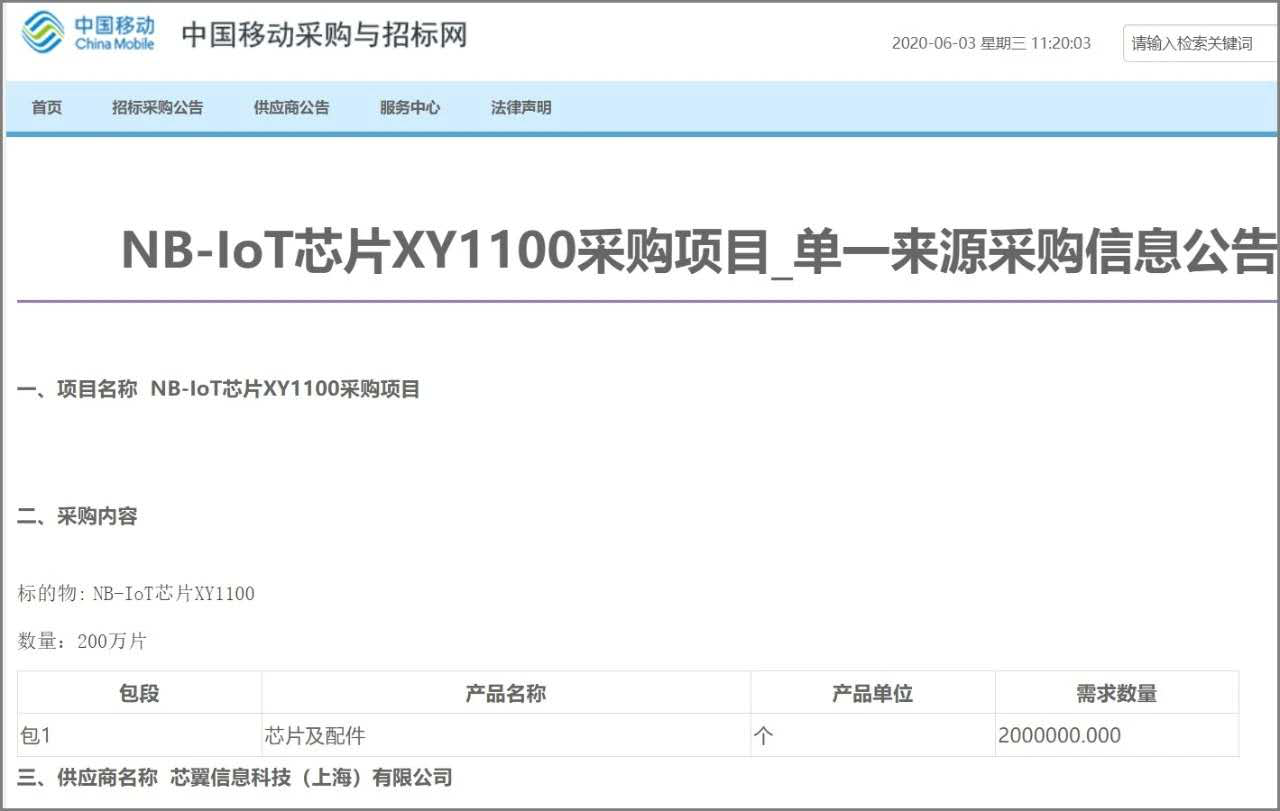The height and width of the screenshot is (811, 1280).
Task: Click supplier name 芯翼信息科技（上海）有限公司
Action: pos(311,777)
